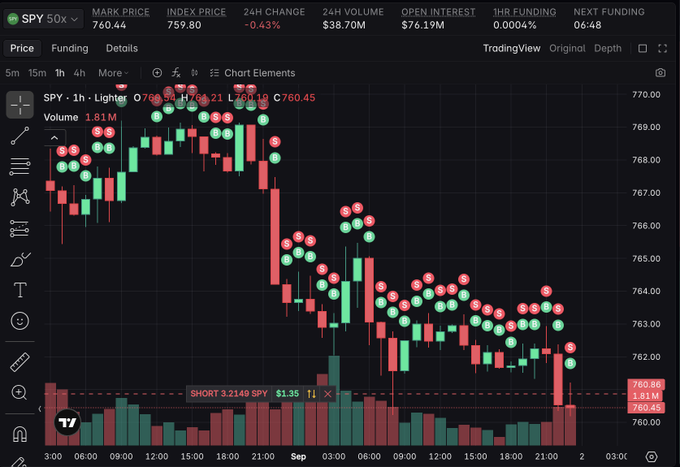Screen dimensions: 680x467
Task: Click the TradingView logo badge
Action: [x=67, y=422]
